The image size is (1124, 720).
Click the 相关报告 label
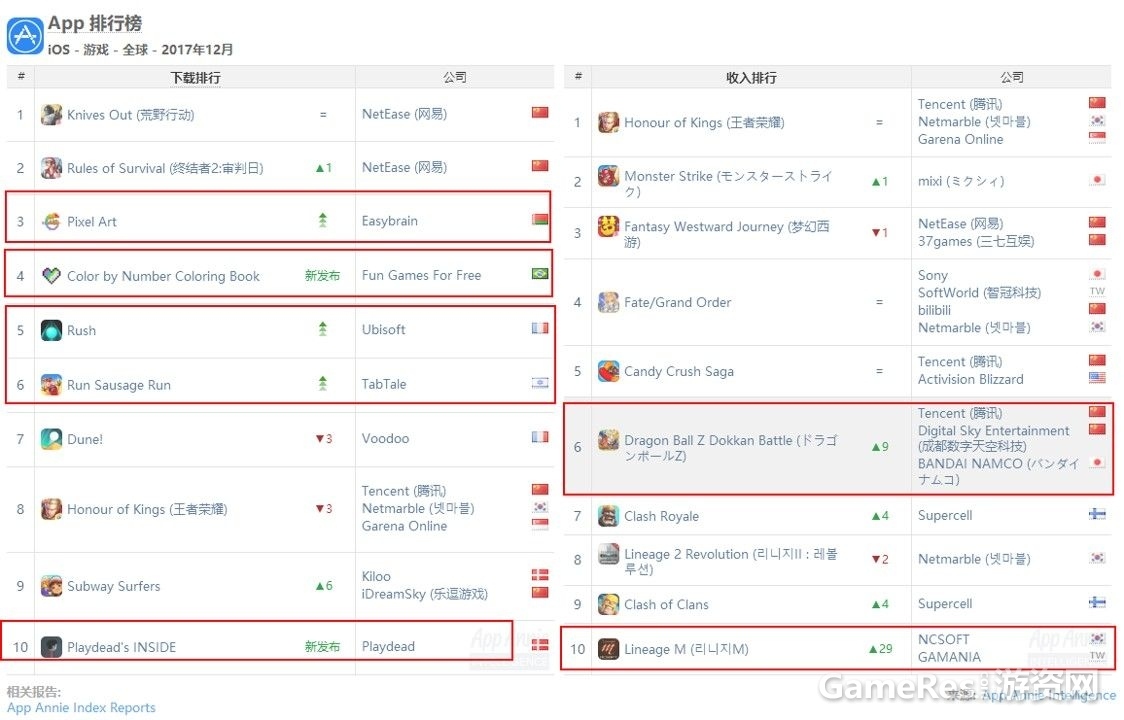(34, 691)
